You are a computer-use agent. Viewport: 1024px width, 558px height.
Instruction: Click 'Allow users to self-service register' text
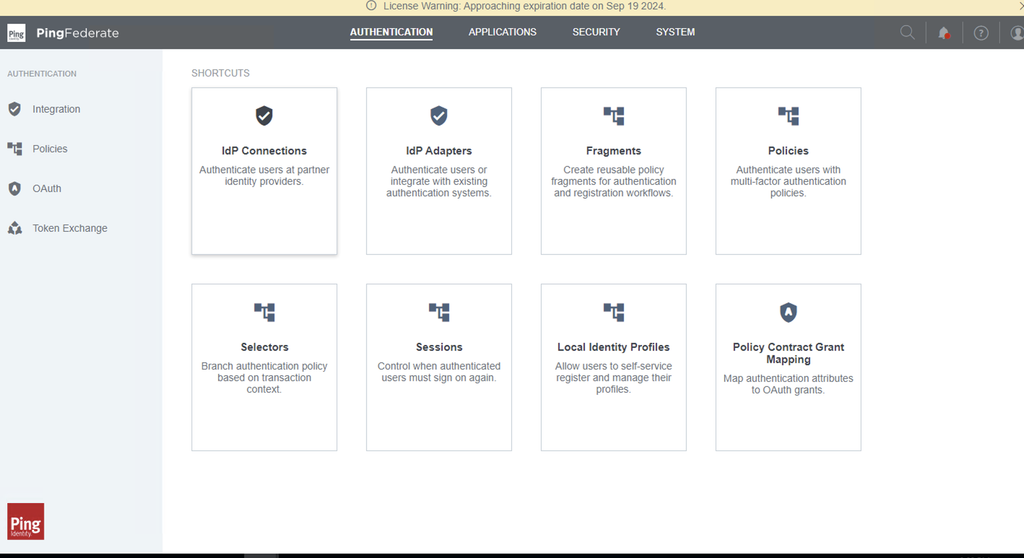pos(613,378)
